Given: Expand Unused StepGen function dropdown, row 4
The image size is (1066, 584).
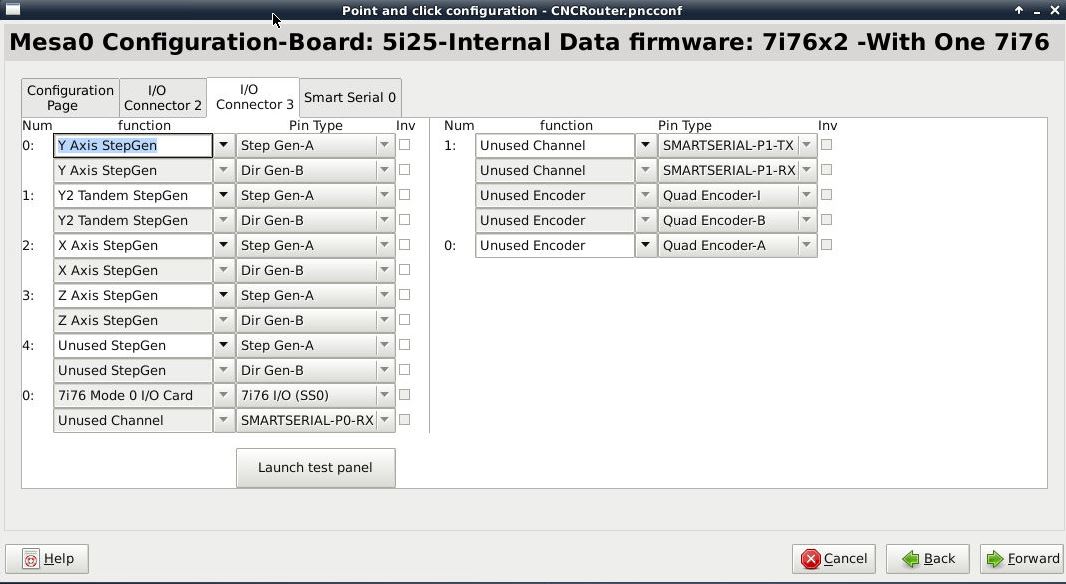Looking at the screenshot, I should point(224,345).
